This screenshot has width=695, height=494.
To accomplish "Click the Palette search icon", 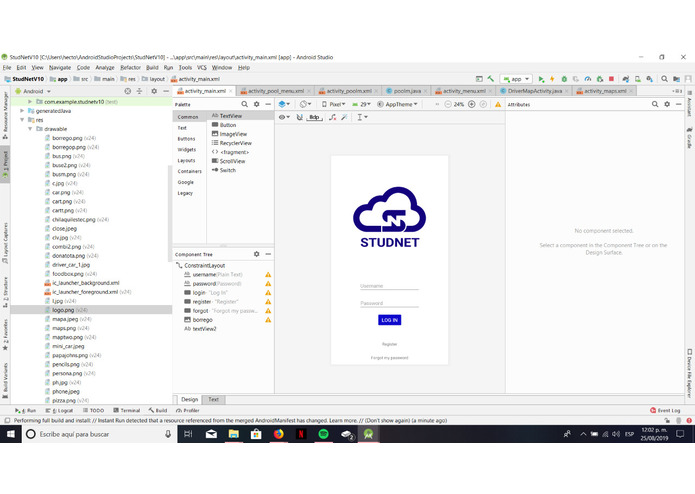I will tap(245, 104).
